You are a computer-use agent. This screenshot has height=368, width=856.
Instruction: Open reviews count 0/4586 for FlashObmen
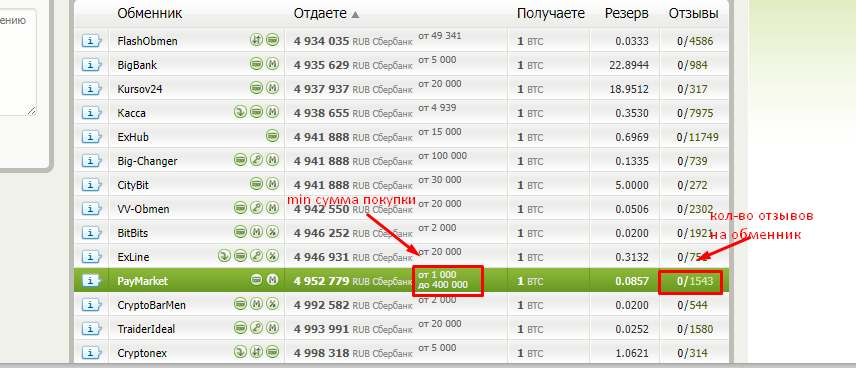coord(695,41)
